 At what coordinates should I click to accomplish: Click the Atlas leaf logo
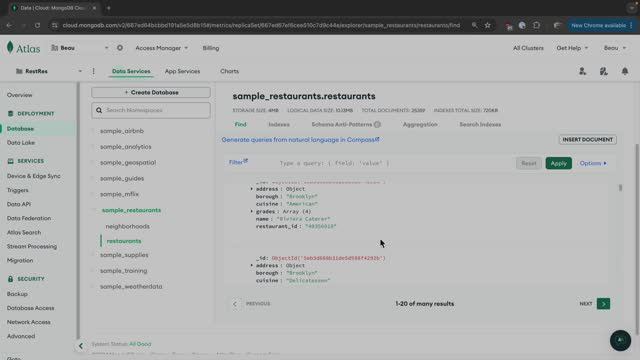click(x=10, y=47)
